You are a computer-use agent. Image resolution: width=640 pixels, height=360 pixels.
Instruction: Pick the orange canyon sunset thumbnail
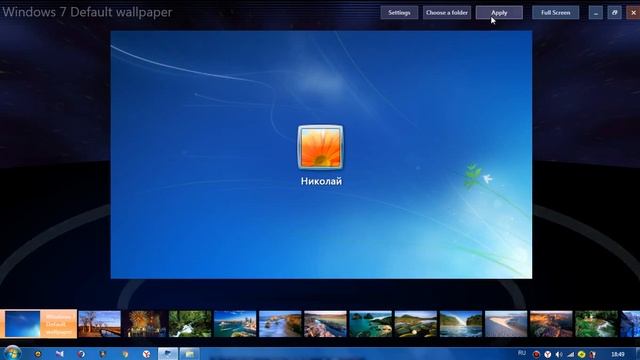coord(551,324)
